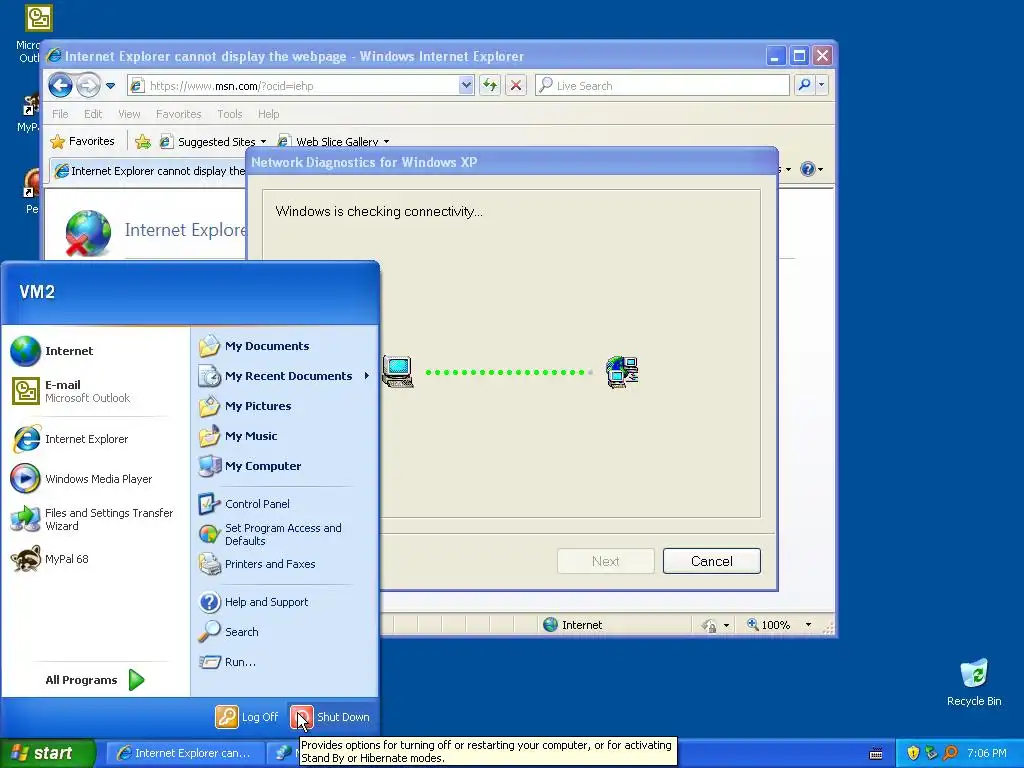Open Web Slice Gallery dropdown

pos(333,142)
